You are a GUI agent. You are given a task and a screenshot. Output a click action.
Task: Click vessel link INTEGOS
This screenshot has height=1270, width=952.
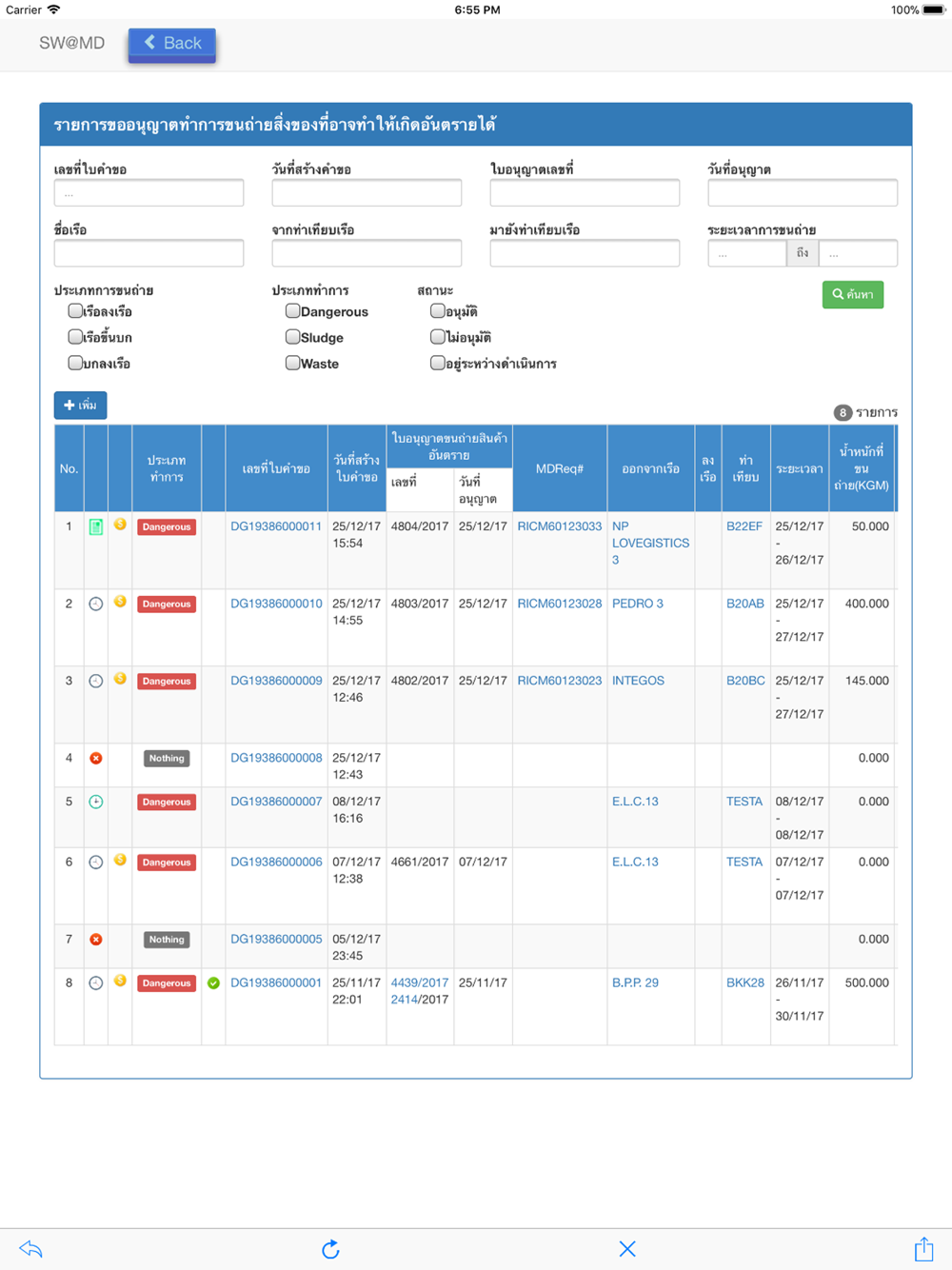[638, 681]
